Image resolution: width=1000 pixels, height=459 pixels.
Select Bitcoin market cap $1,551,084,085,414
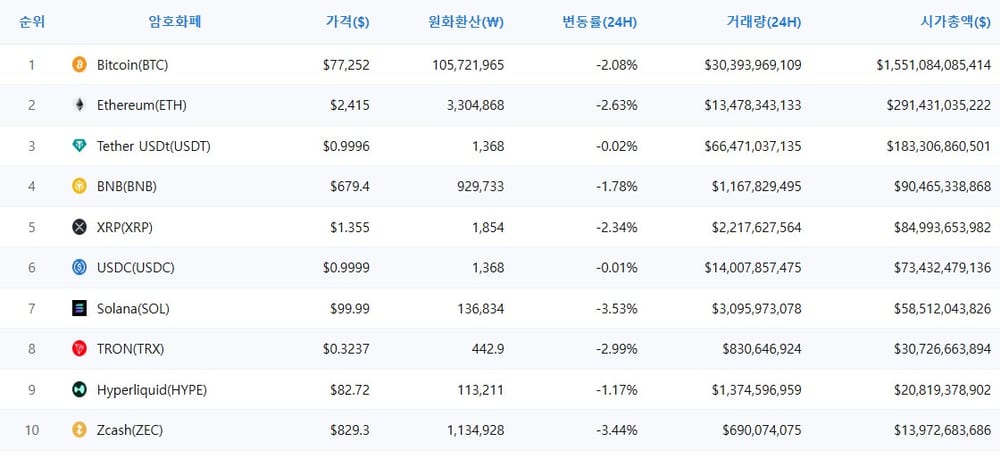934,64
